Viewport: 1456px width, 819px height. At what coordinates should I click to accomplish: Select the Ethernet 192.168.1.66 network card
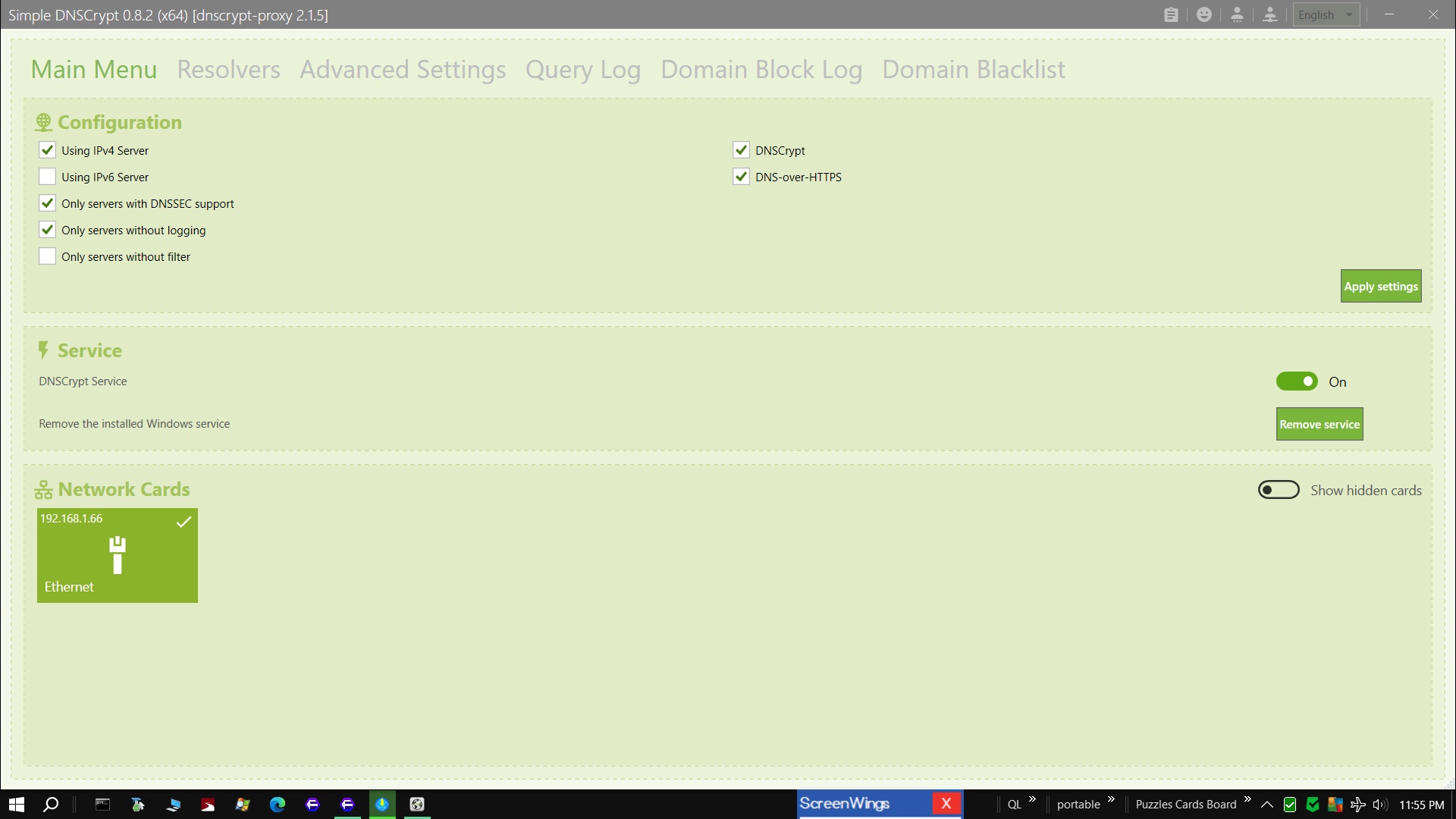click(x=118, y=555)
